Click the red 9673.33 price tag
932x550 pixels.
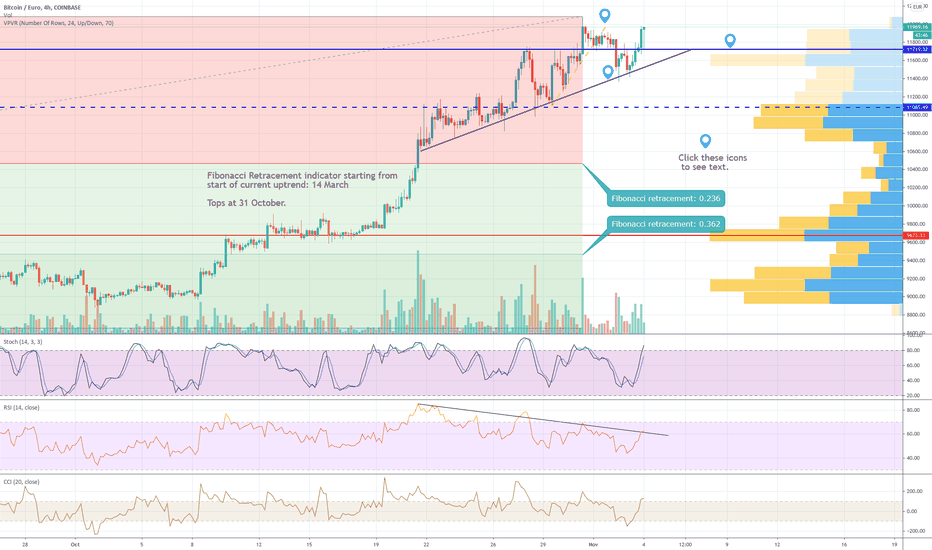(915, 235)
